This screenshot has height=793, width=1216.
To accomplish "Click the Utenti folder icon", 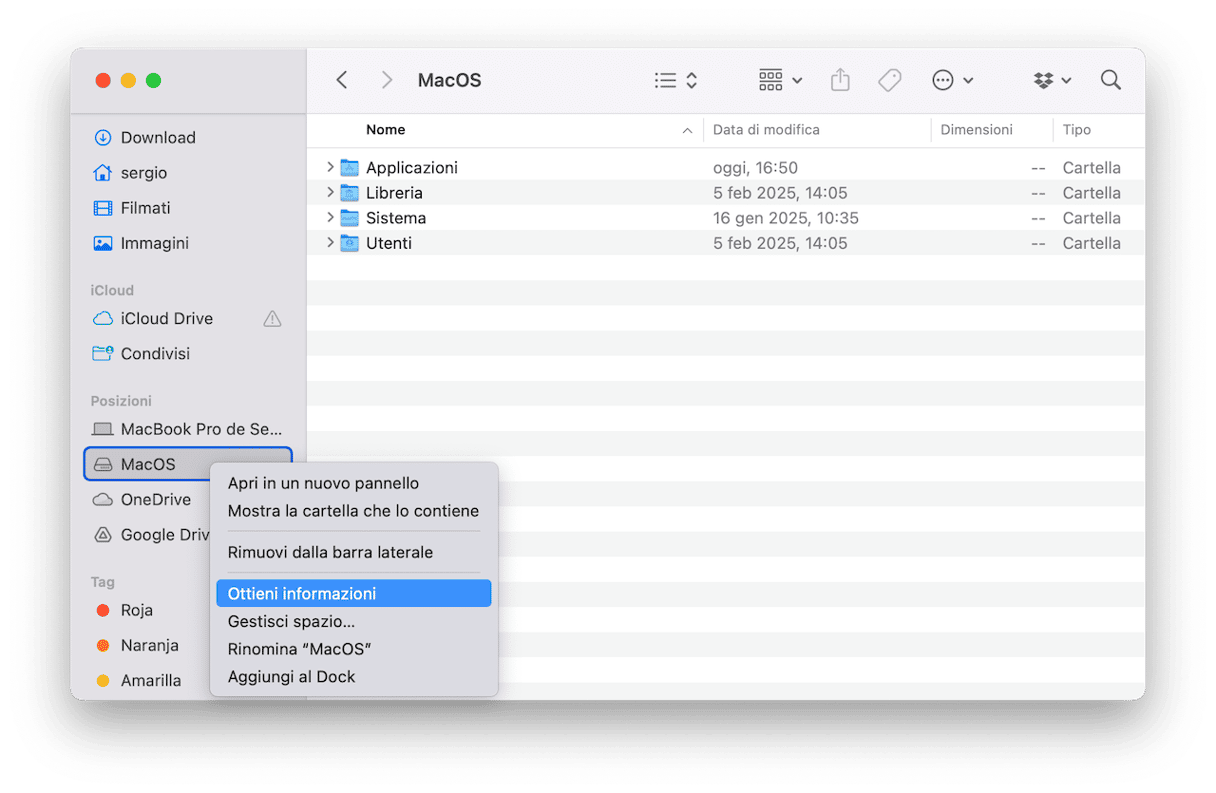I will tap(349, 242).
